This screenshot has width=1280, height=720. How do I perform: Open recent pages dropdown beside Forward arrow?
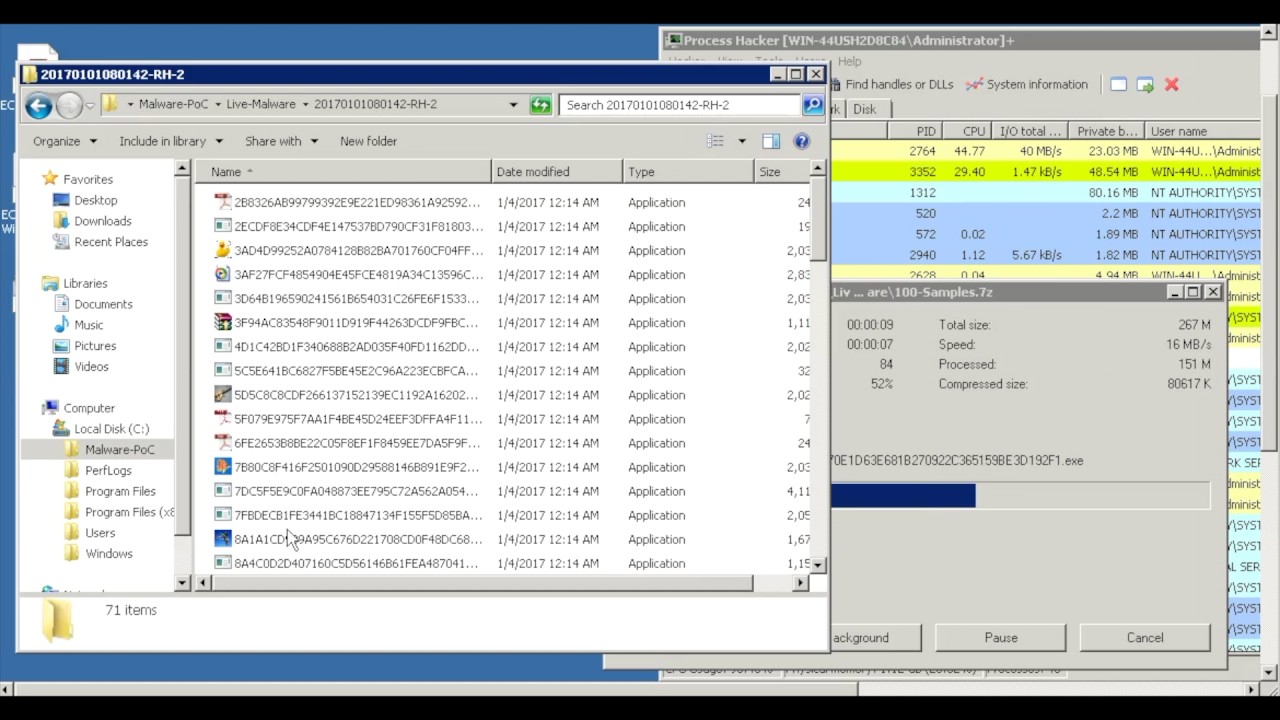[90, 105]
